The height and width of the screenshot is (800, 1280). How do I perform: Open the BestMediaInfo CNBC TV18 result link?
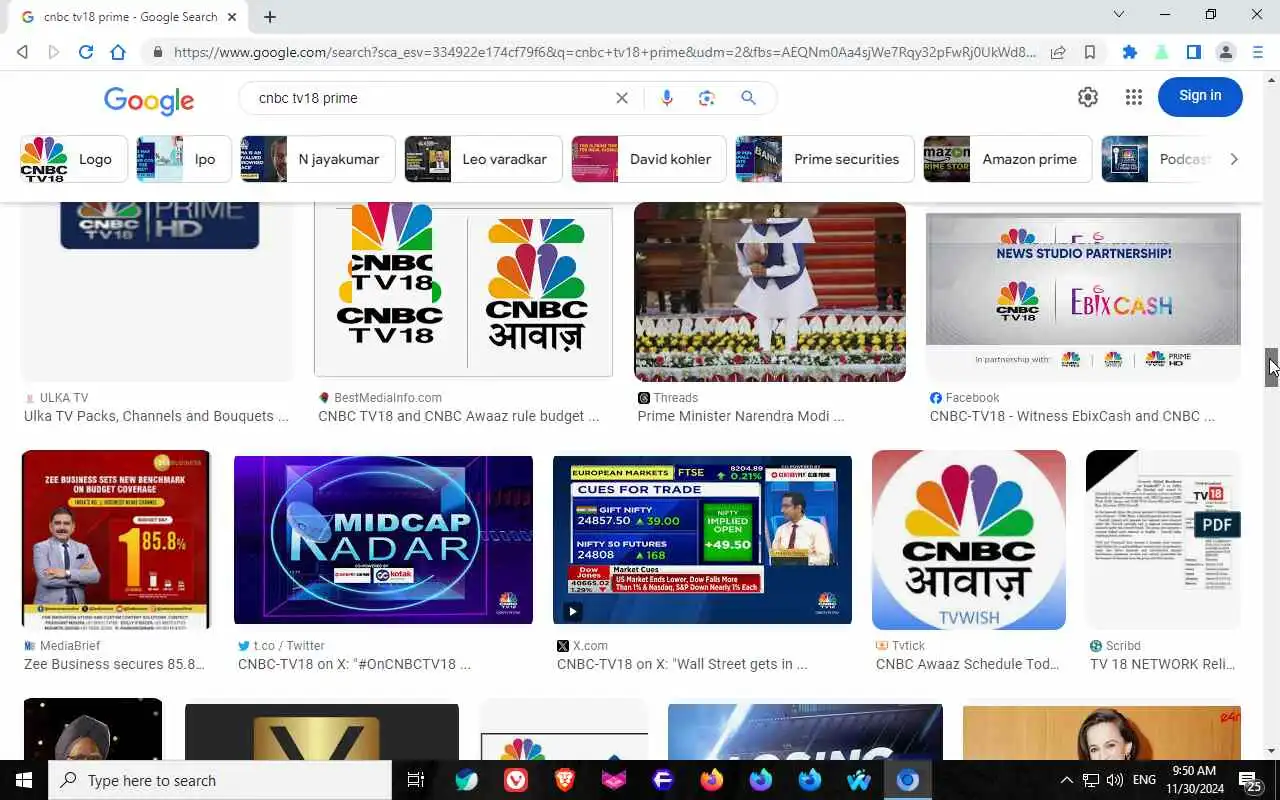point(458,416)
